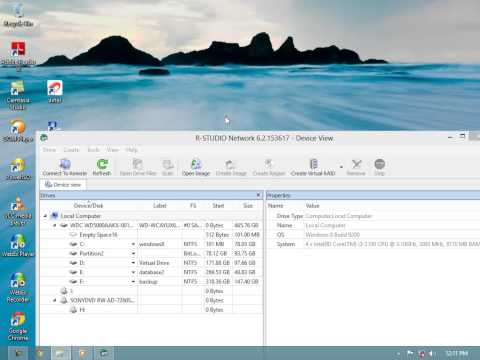Collapse the SONY DVD RW node
480x360 pixels.
(55, 300)
